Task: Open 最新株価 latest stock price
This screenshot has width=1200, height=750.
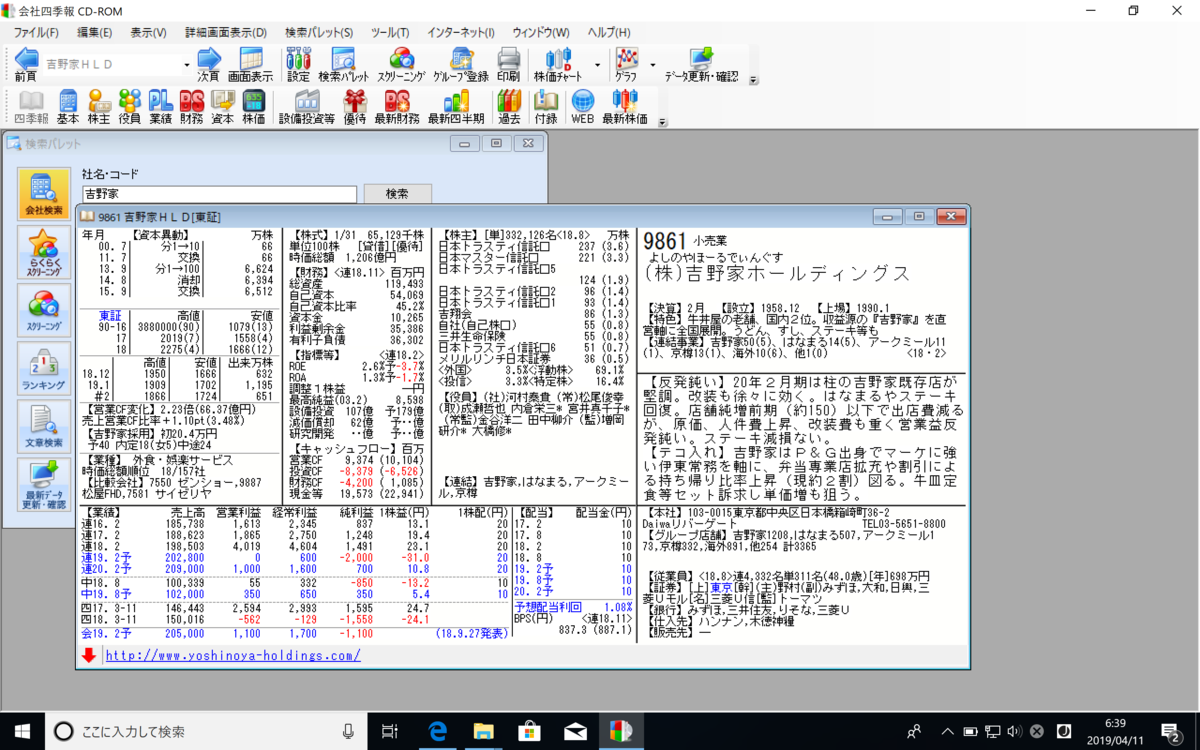Action: tap(625, 107)
